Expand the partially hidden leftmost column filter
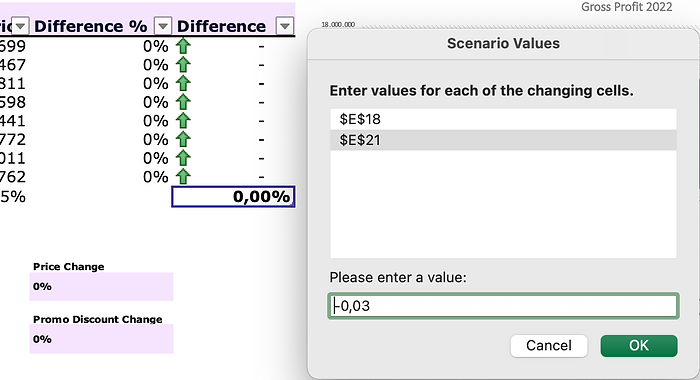The height and width of the screenshot is (380, 700). click(20, 26)
